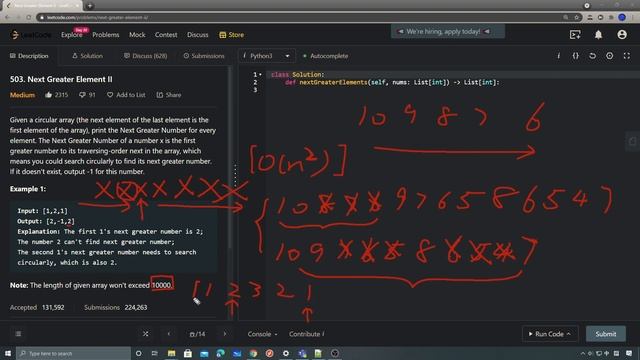Open the playground terminal icon in the header
Screen dimensions: 640x360
click(575, 35)
